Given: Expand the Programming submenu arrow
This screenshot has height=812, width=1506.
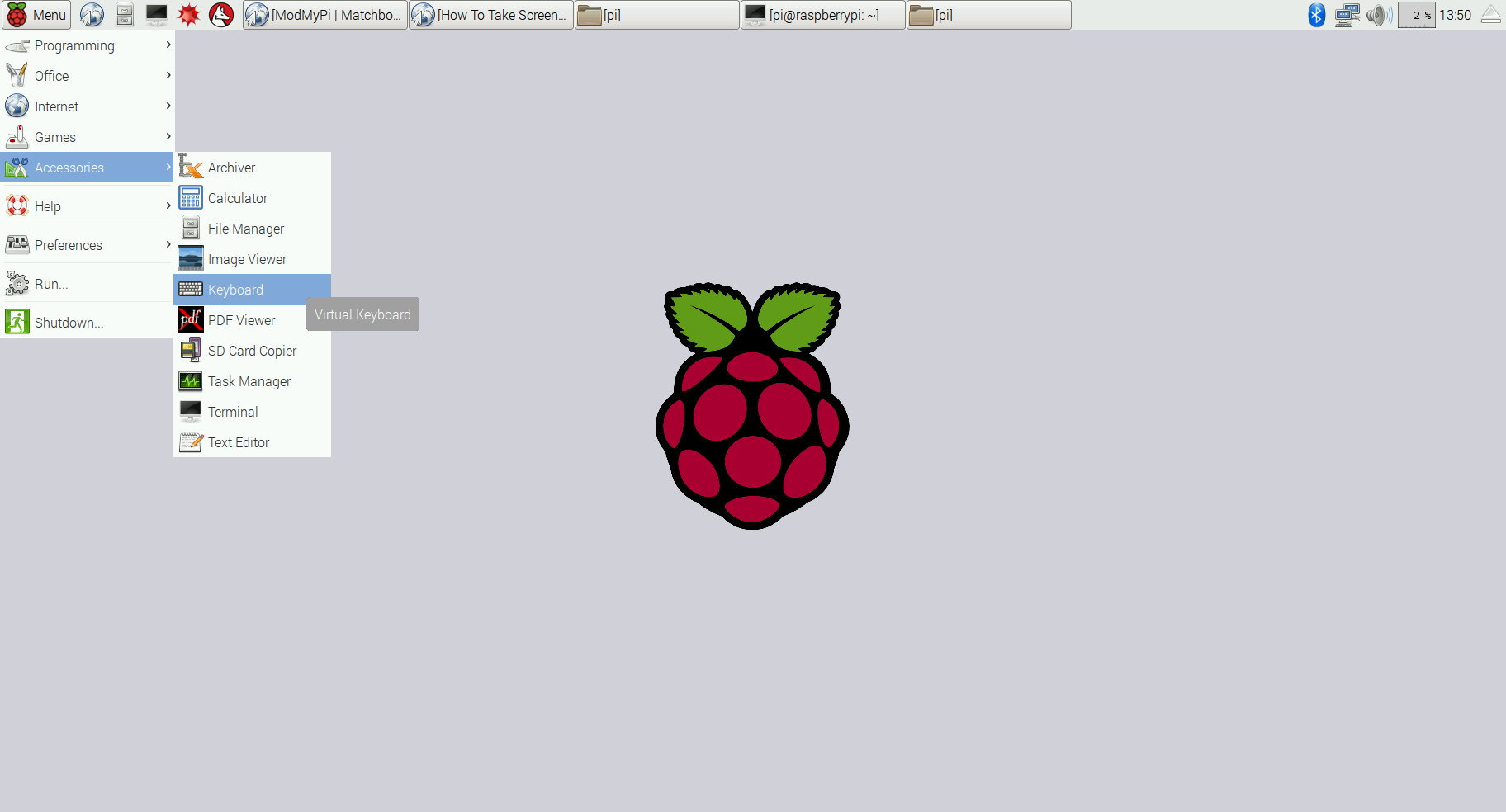Looking at the screenshot, I should tap(168, 45).
